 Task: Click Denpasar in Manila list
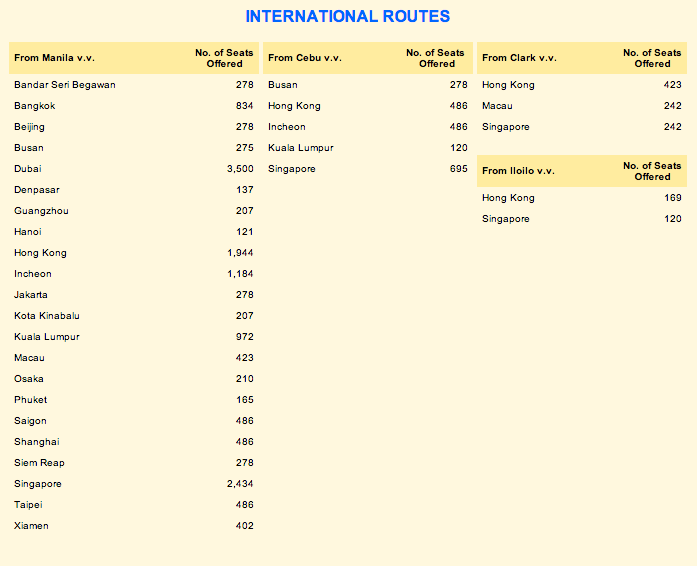(x=37, y=190)
